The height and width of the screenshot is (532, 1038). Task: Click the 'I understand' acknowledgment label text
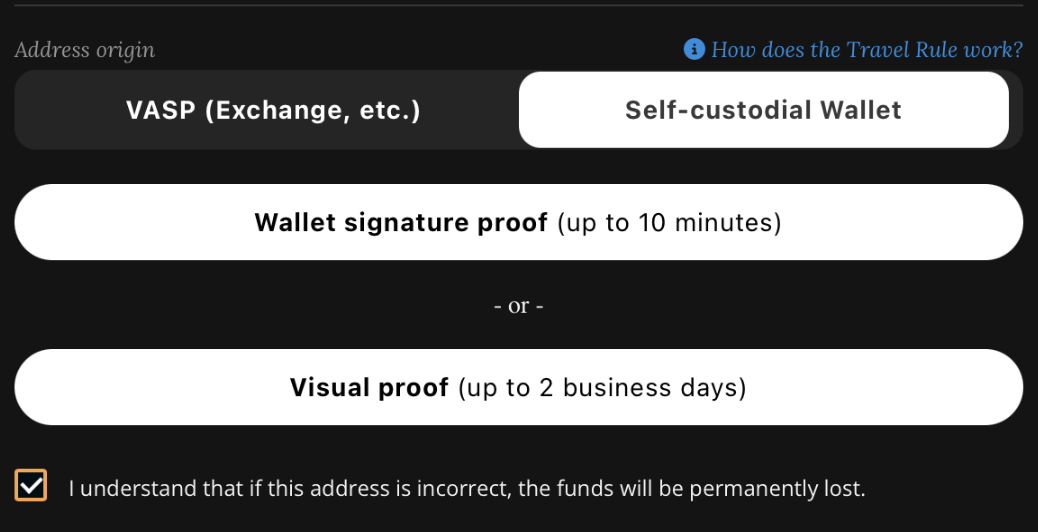click(x=466, y=489)
